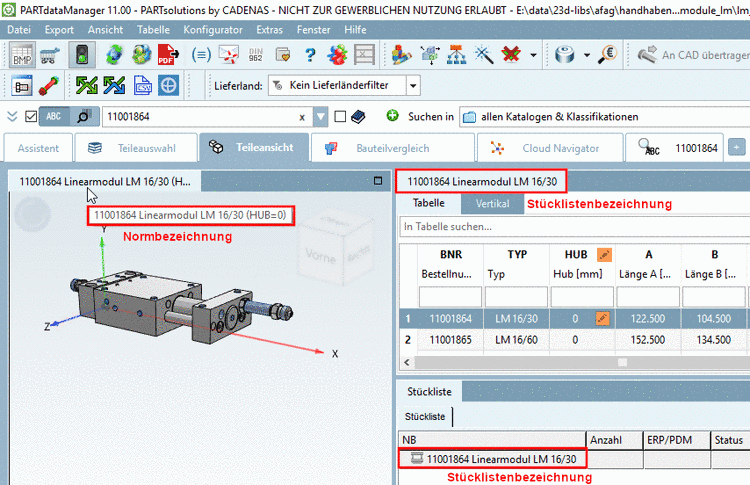This screenshot has height=485, width=750.
Task: Click the red bolt icon
Action: [49, 86]
